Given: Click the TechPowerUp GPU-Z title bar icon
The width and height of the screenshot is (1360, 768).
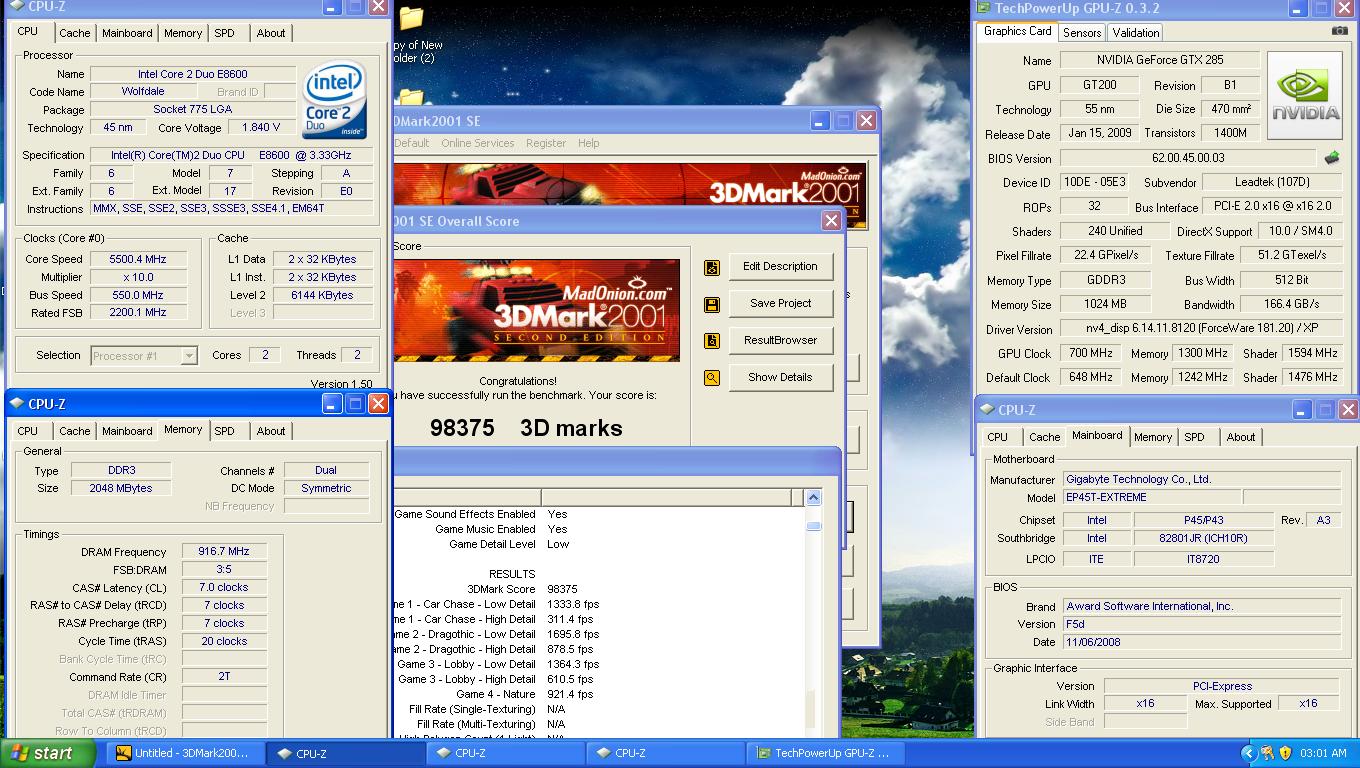Looking at the screenshot, I should click(984, 8).
